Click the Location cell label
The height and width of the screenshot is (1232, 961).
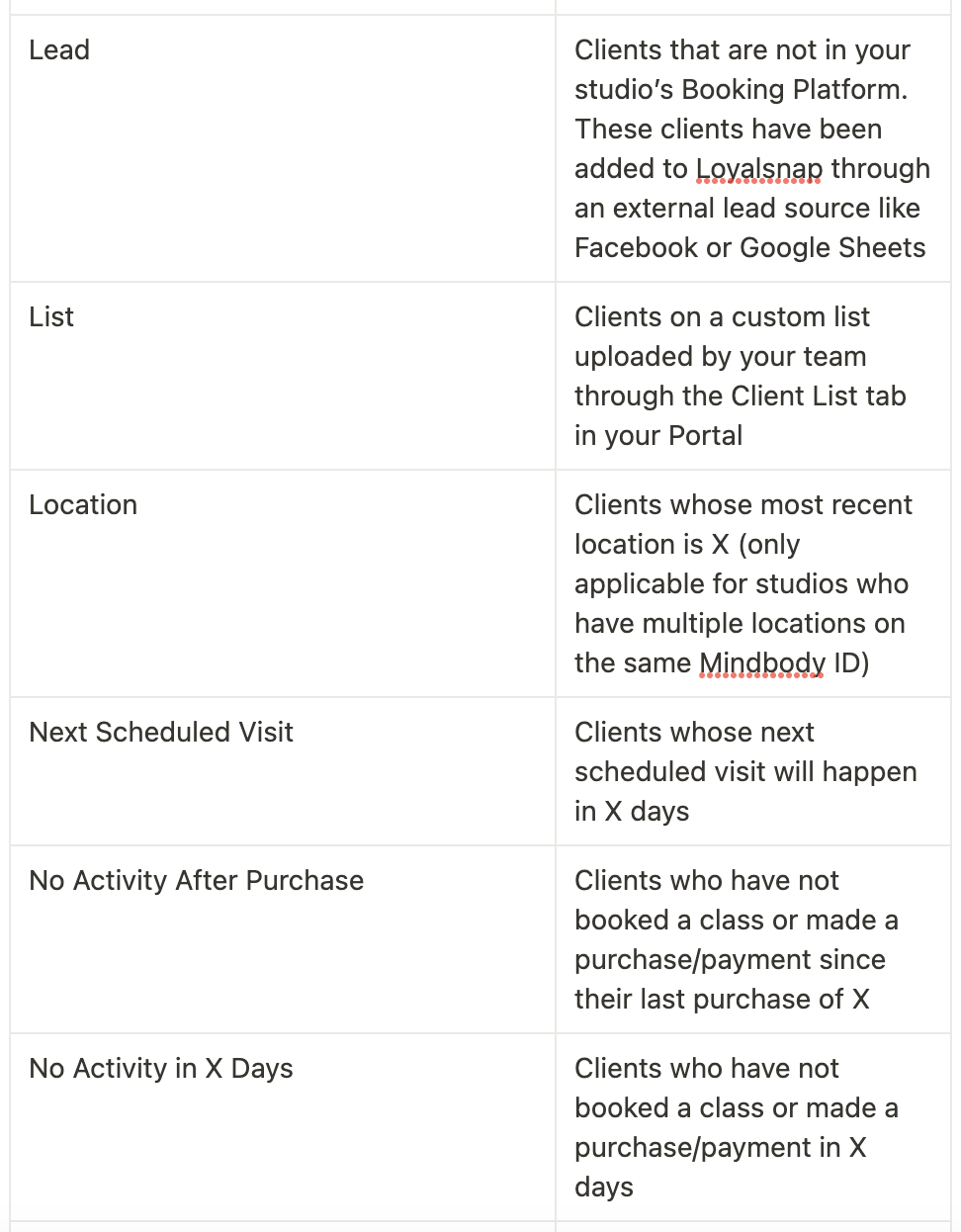pyautogui.click(x=83, y=504)
